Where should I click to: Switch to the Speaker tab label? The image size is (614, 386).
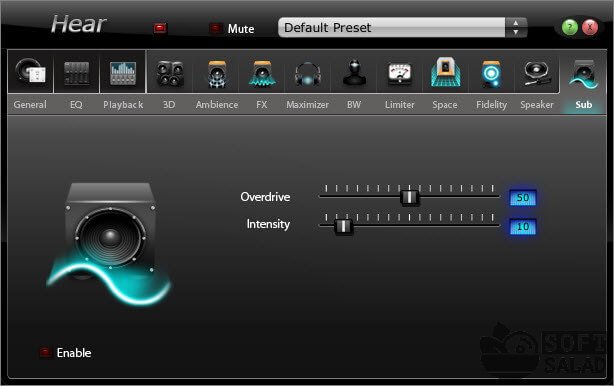(x=537, y=105)
